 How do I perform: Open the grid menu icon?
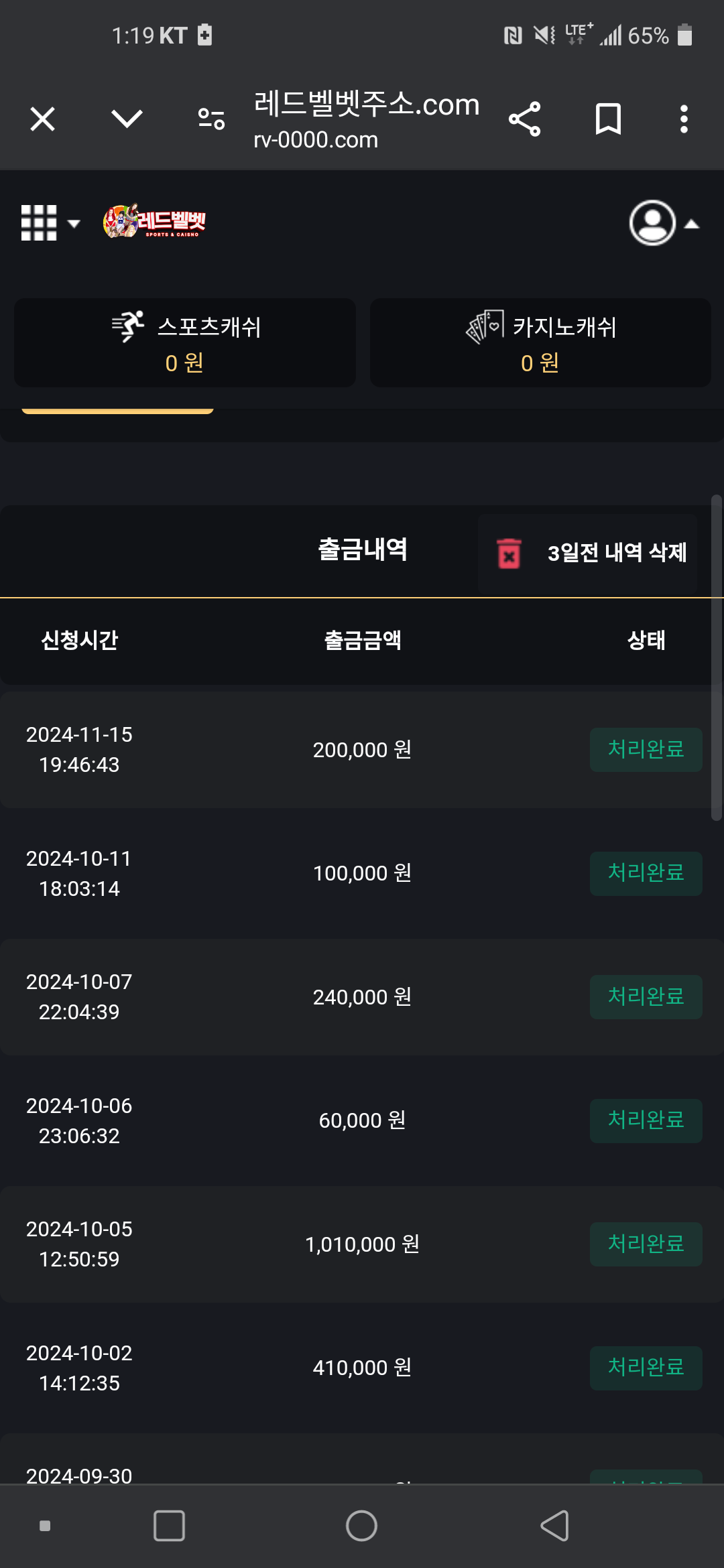(x=39, y=222)
